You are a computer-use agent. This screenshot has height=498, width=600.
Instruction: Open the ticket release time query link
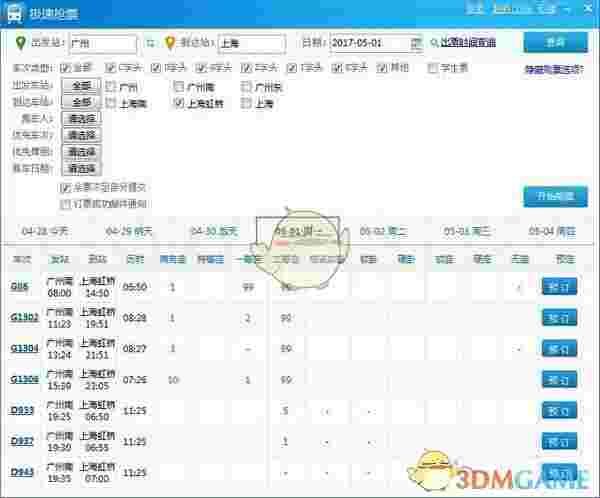point(468,42)
